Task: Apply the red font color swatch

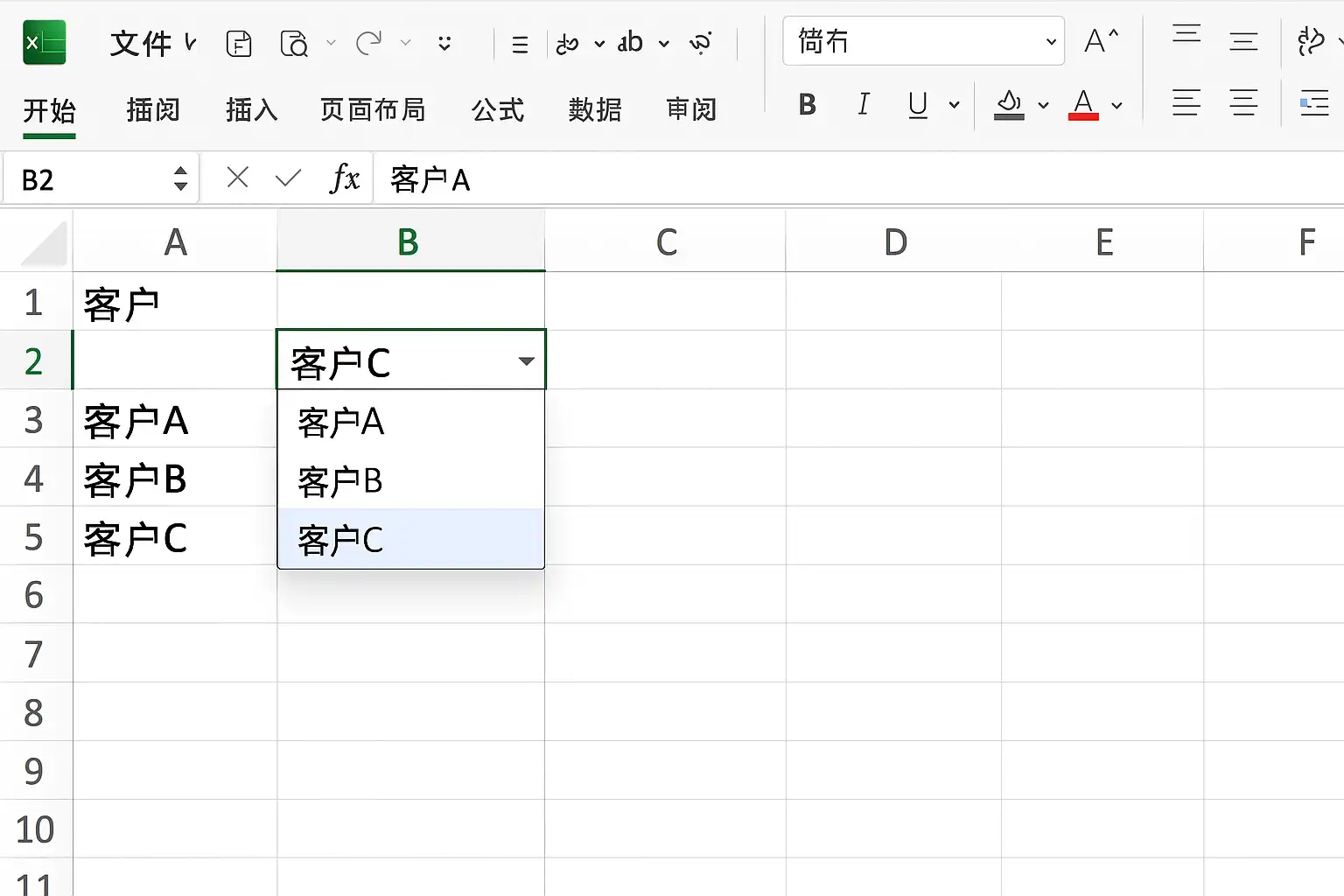Action: pyautogui.click(x=1083, y=105)
